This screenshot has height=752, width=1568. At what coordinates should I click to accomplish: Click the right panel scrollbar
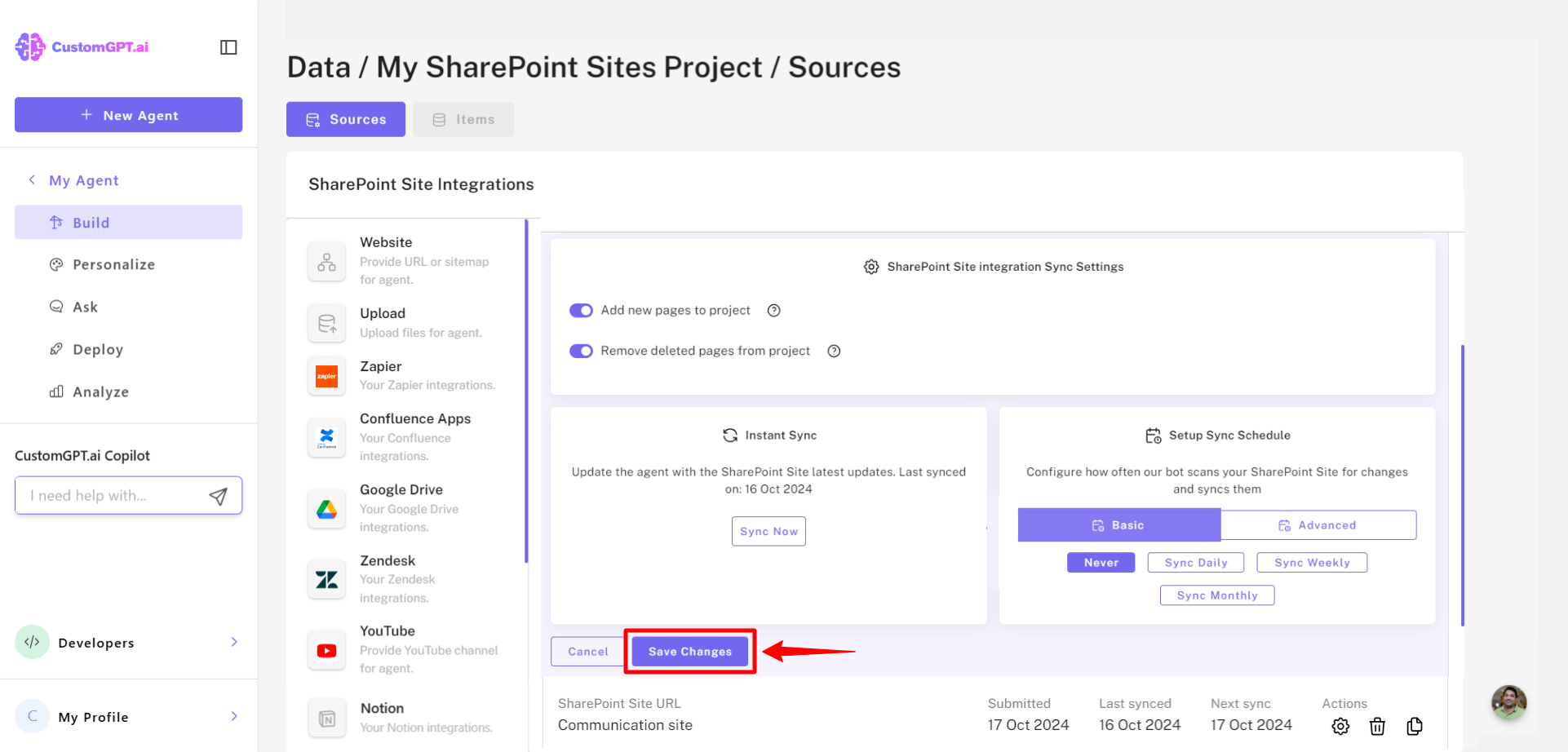(1462, 485)
